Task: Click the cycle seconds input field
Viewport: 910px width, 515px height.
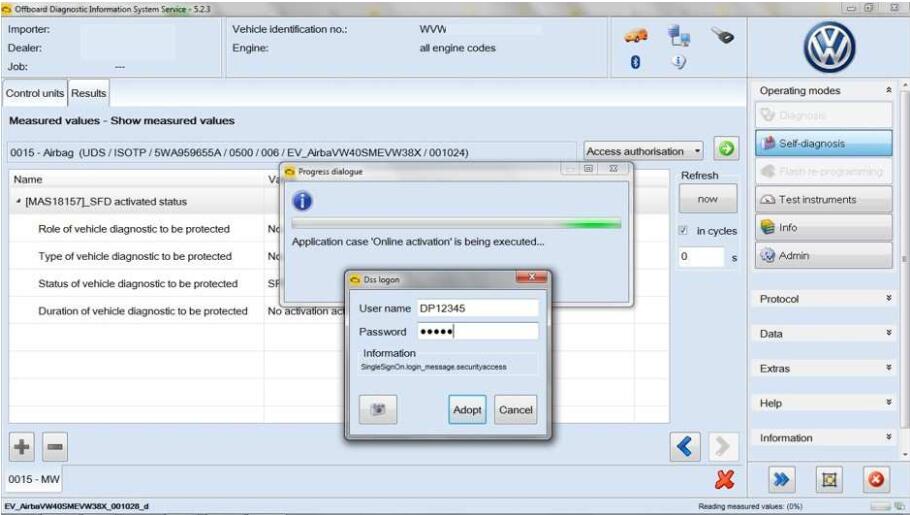Action: click(701, 257)
